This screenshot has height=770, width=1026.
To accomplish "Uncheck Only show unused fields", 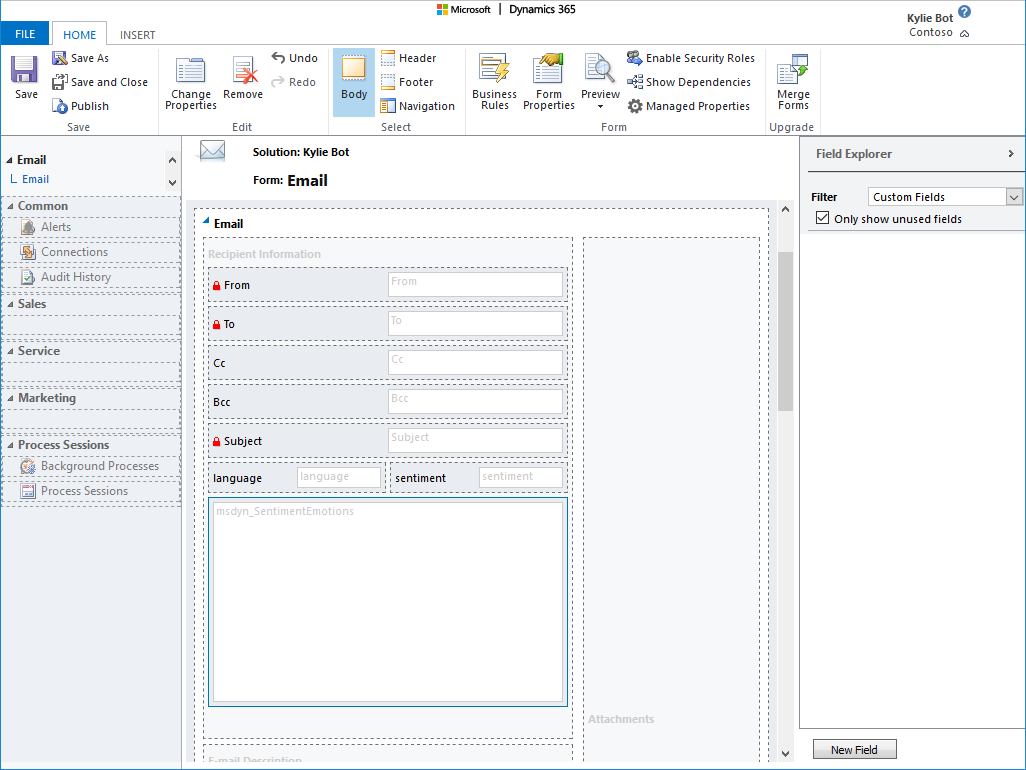I will 823,218.
